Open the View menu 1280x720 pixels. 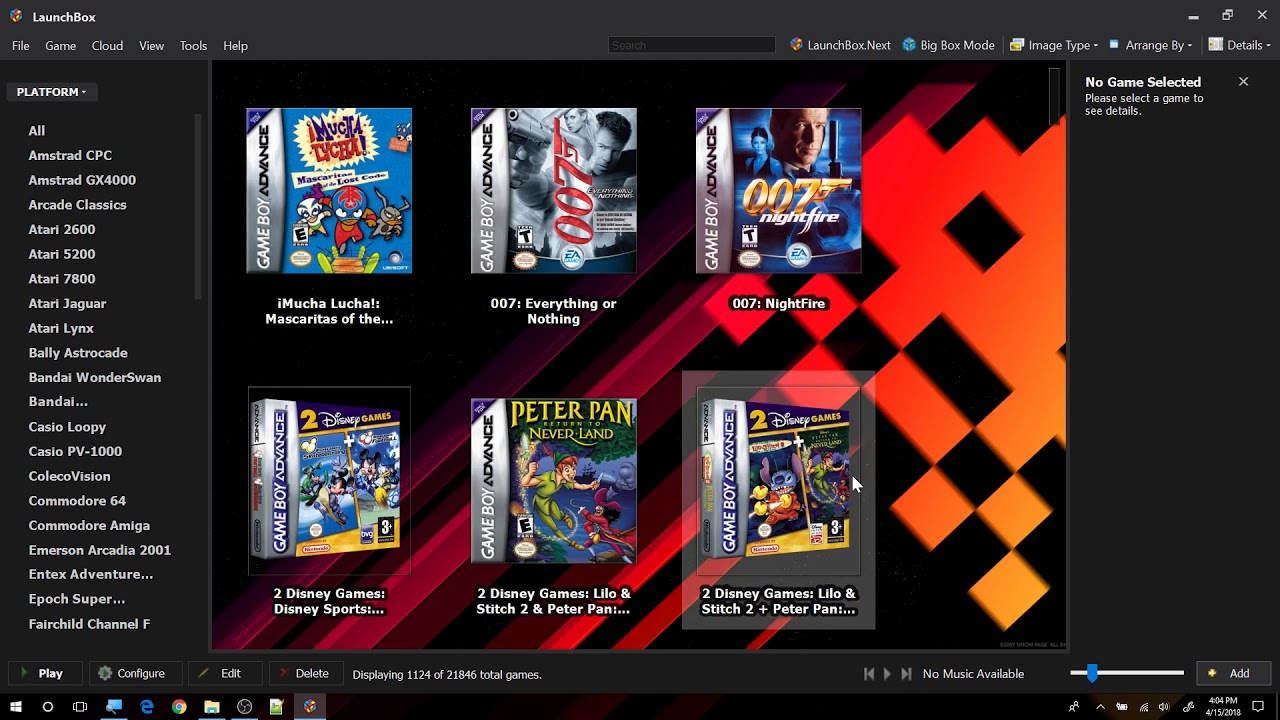click(x=151, y=46)
